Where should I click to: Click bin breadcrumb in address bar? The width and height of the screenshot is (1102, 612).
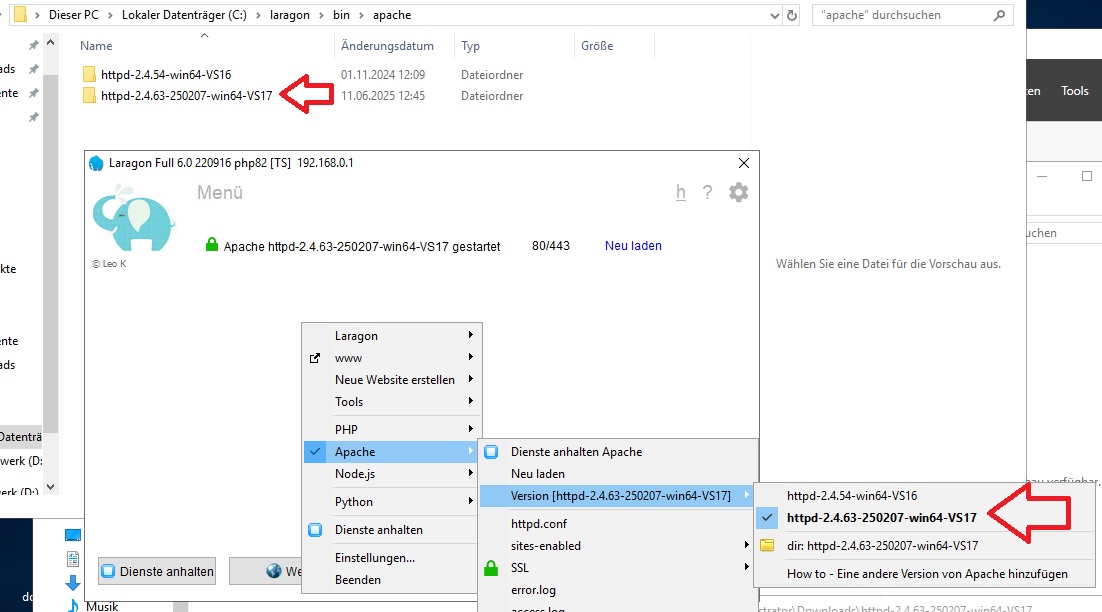[x=341, y=15]
